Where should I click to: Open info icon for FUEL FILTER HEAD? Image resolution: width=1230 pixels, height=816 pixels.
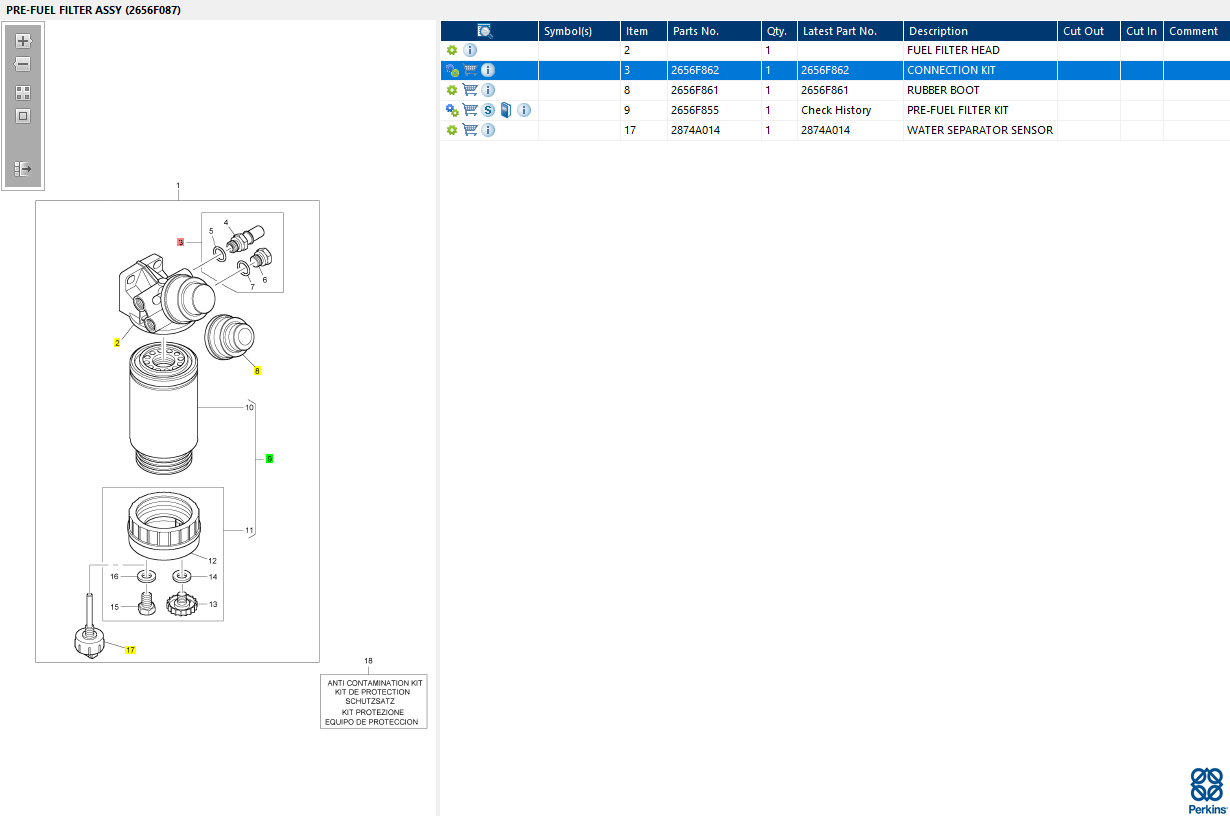(470, 50)
